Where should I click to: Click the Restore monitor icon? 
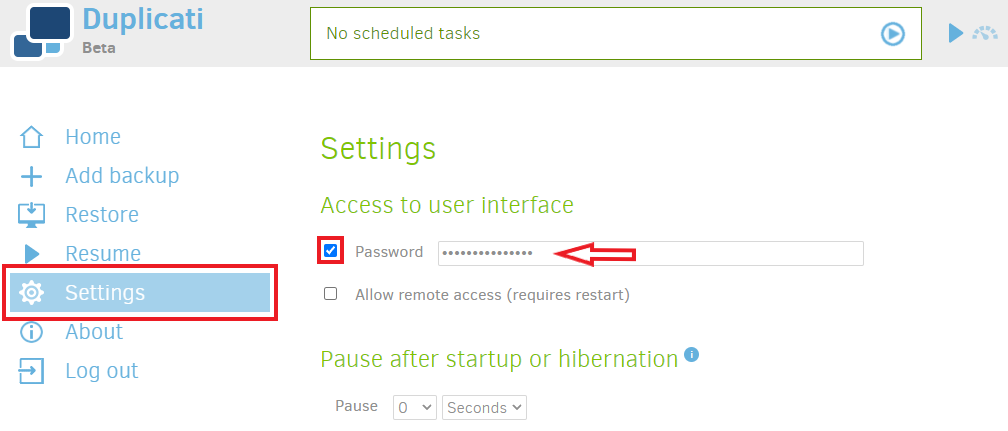(x=31, y=215)
